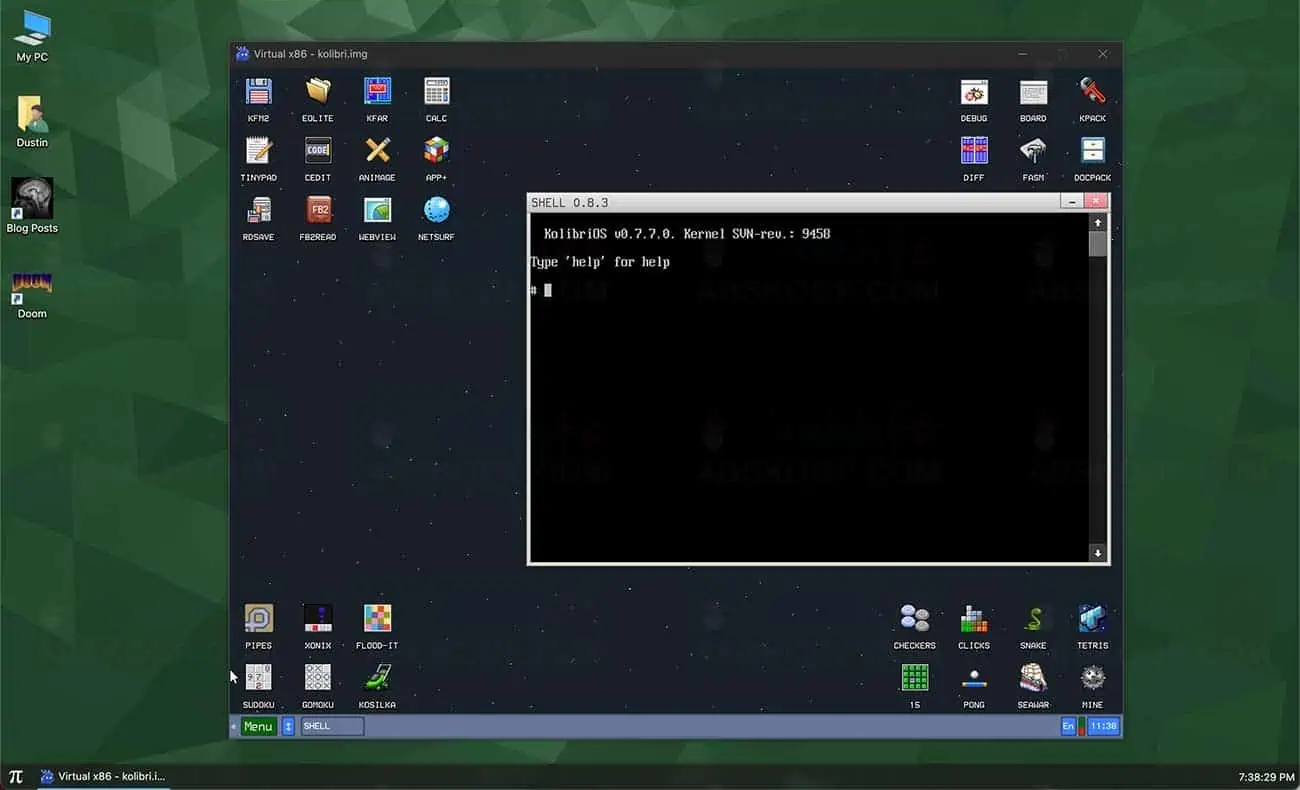Start the TETRIS game icon

click(1092, 620)
